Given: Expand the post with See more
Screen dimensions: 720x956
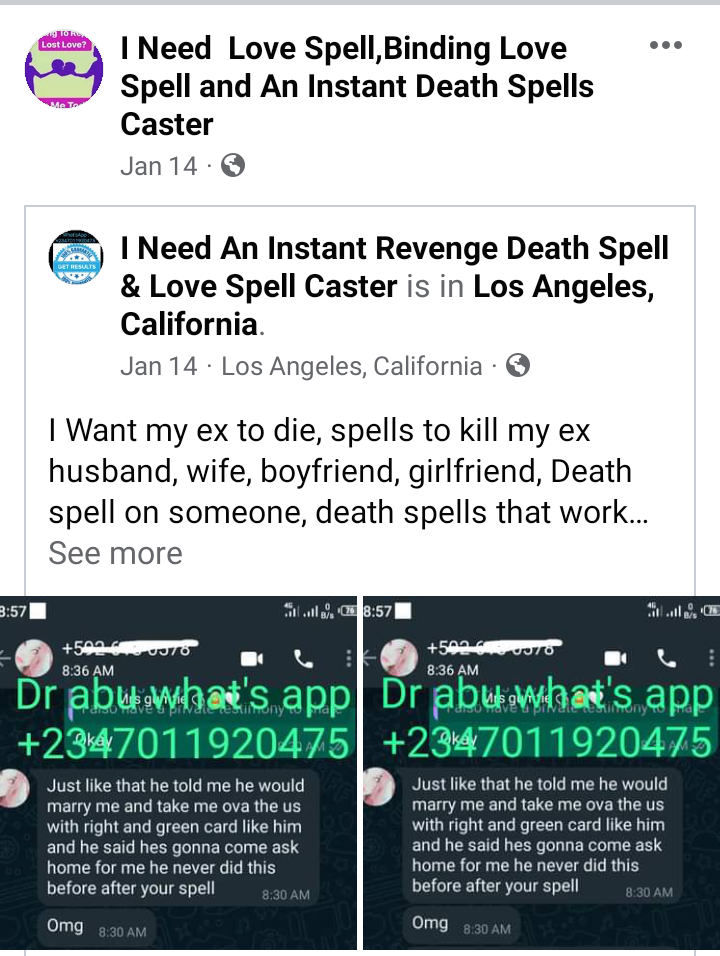Looking at the screenshot, I should point(115,553).
